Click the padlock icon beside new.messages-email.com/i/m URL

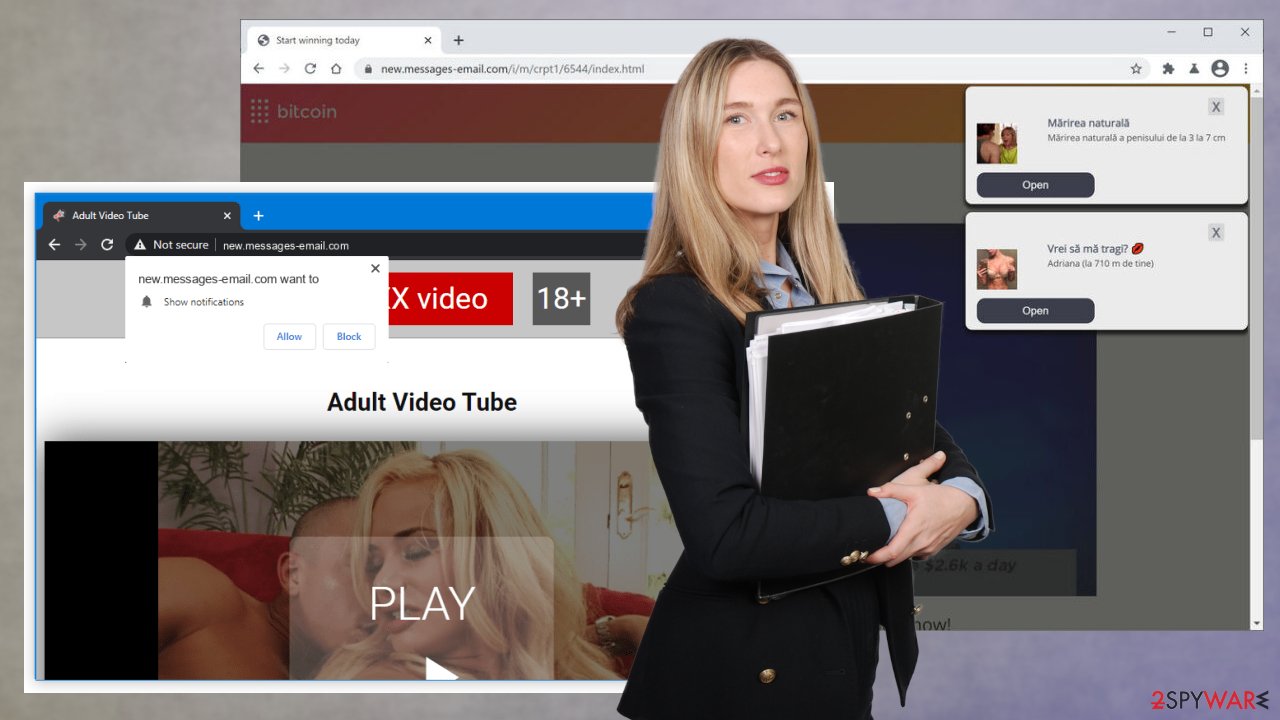coord(367,69)
